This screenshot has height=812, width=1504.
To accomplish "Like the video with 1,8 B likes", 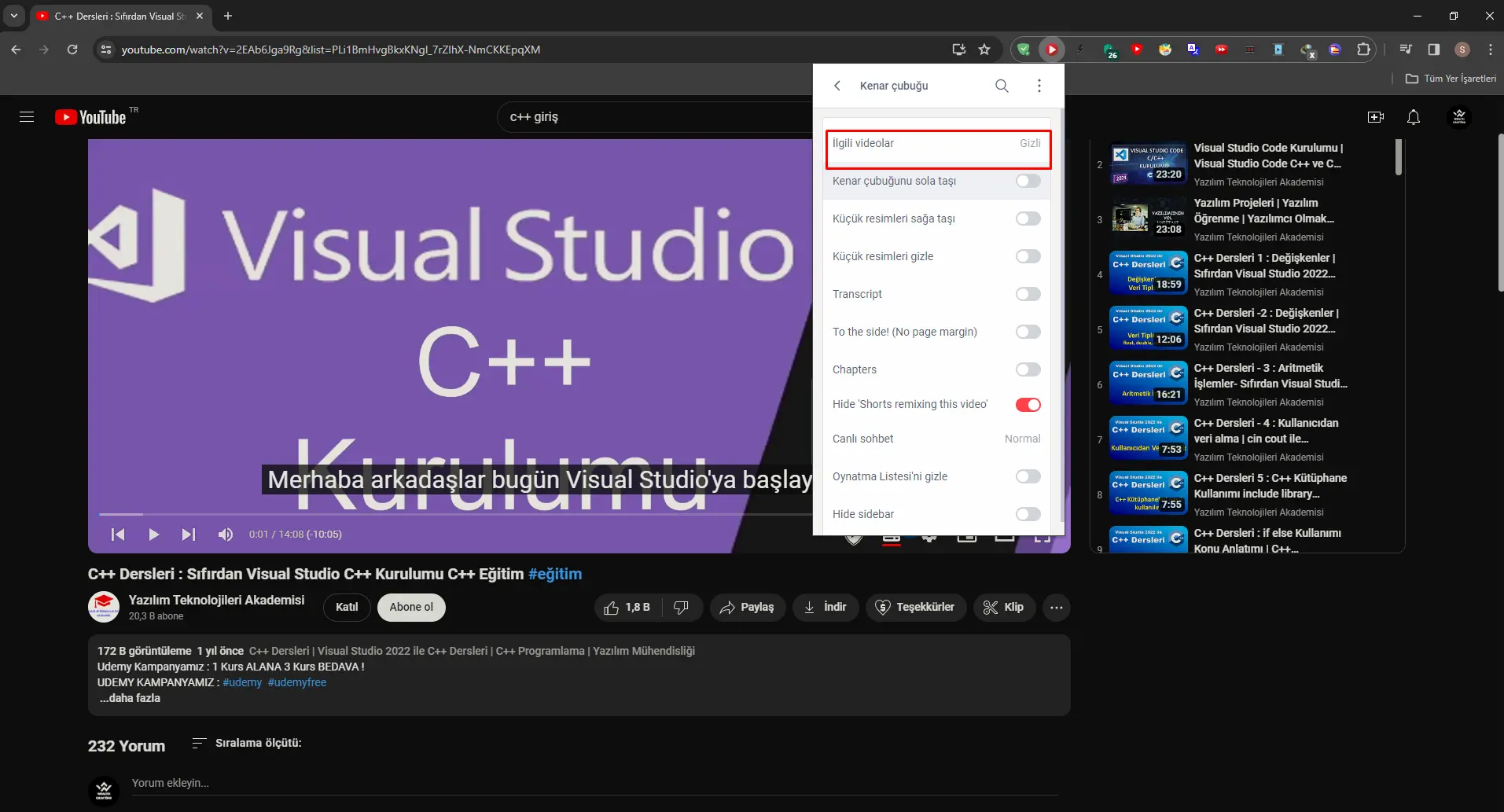I will pos(627,608).
